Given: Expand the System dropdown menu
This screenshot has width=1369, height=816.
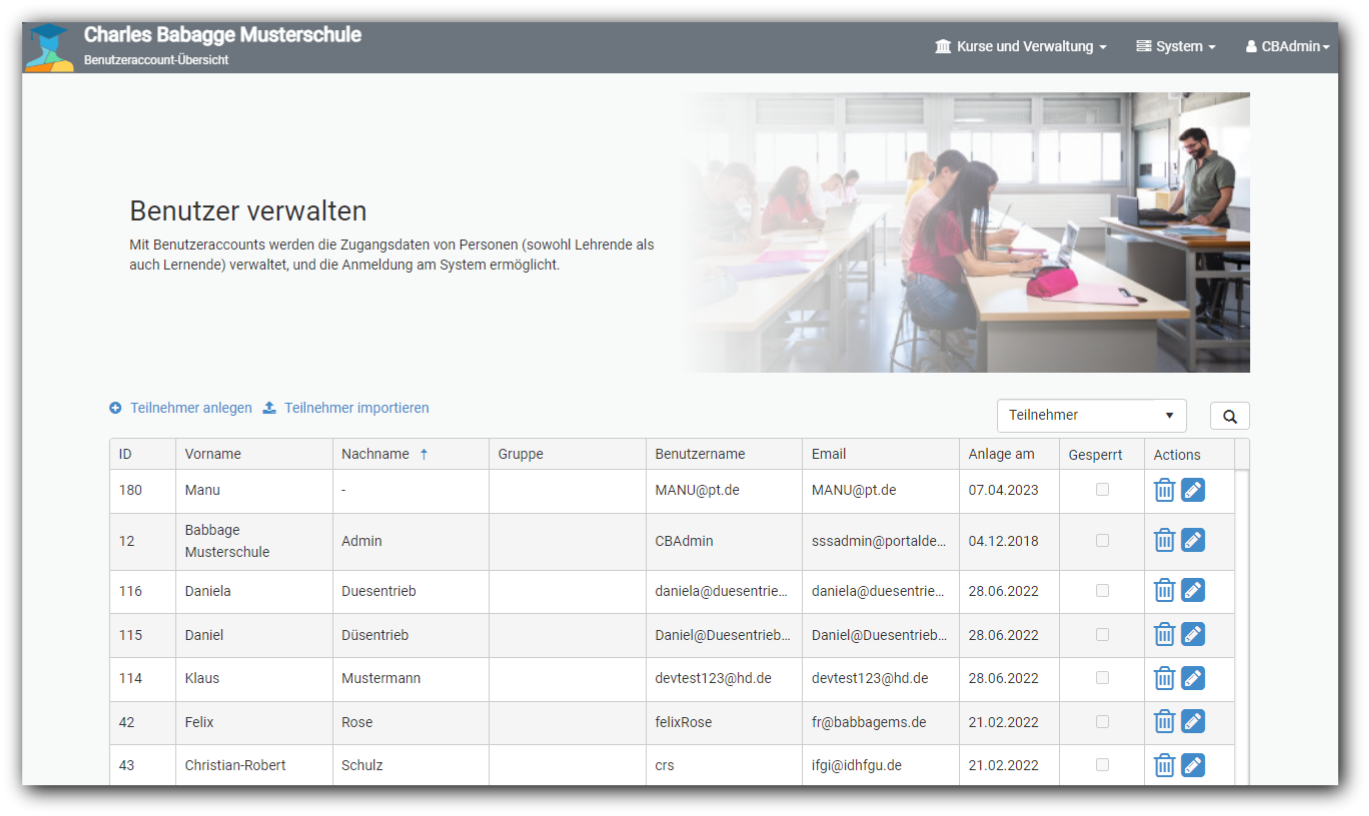Looking at the screenshot, I should 1176,46.
